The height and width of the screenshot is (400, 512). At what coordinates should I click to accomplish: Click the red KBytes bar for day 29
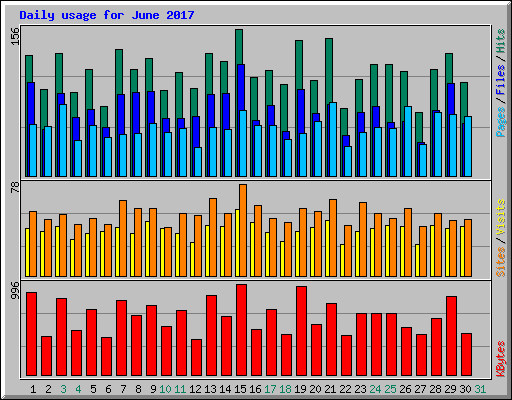point(452,336)
